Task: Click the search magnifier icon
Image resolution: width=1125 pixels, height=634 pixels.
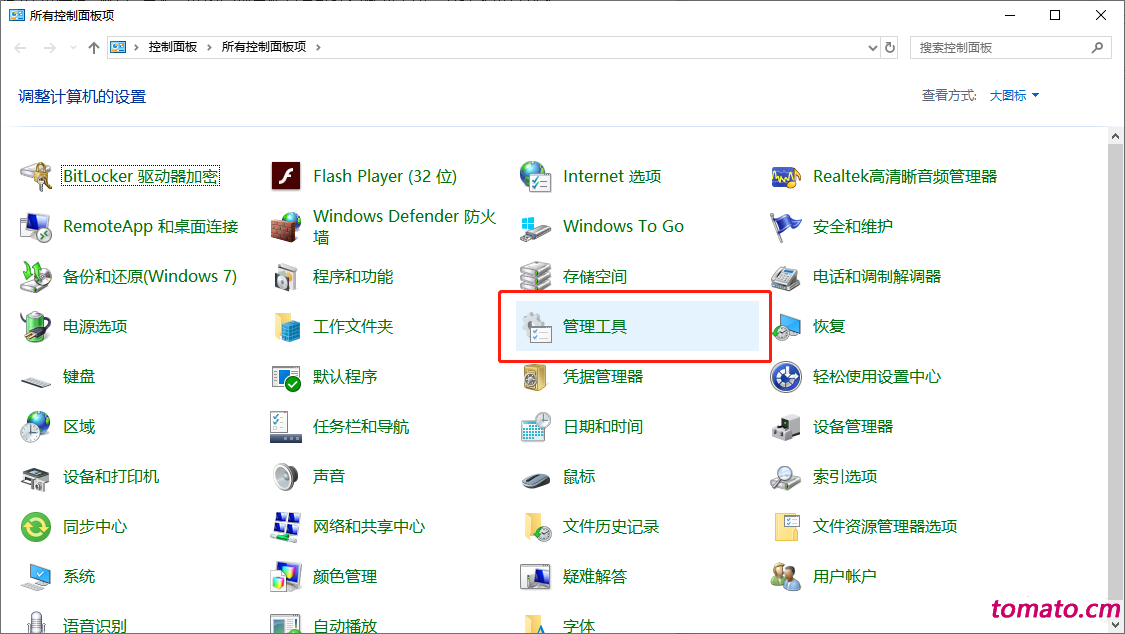Action: [1097, 48]
